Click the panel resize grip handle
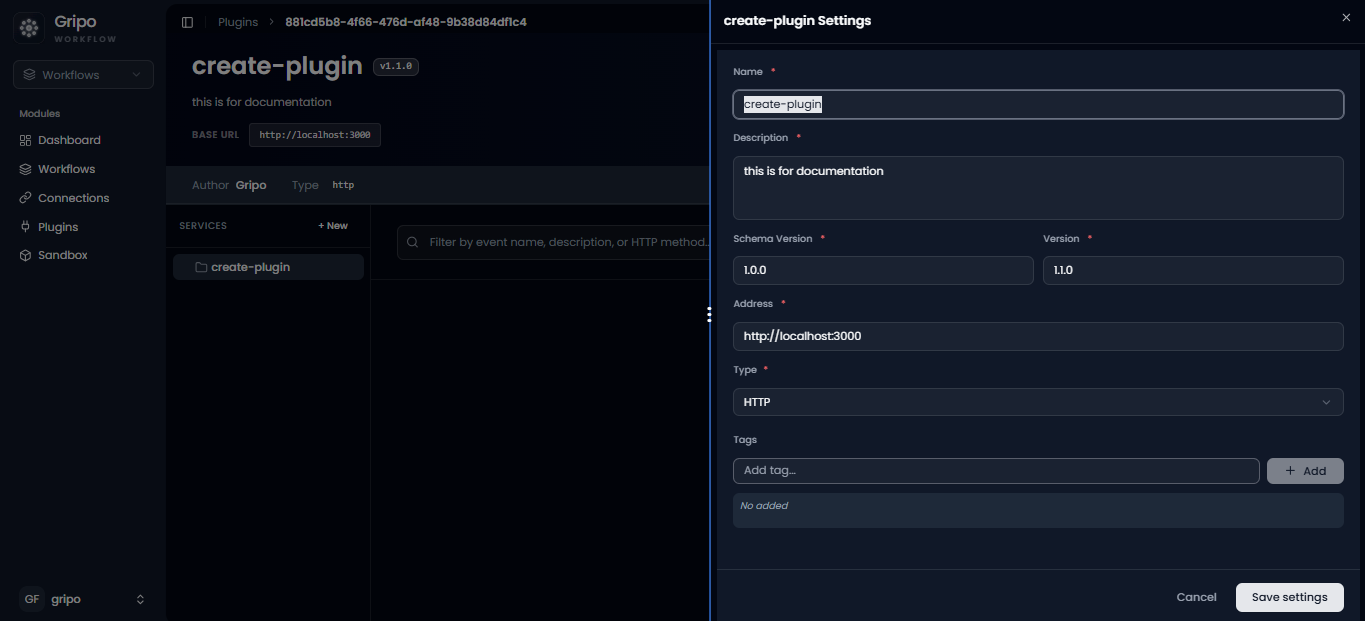The image size is (1365, 621). point(709,315)
